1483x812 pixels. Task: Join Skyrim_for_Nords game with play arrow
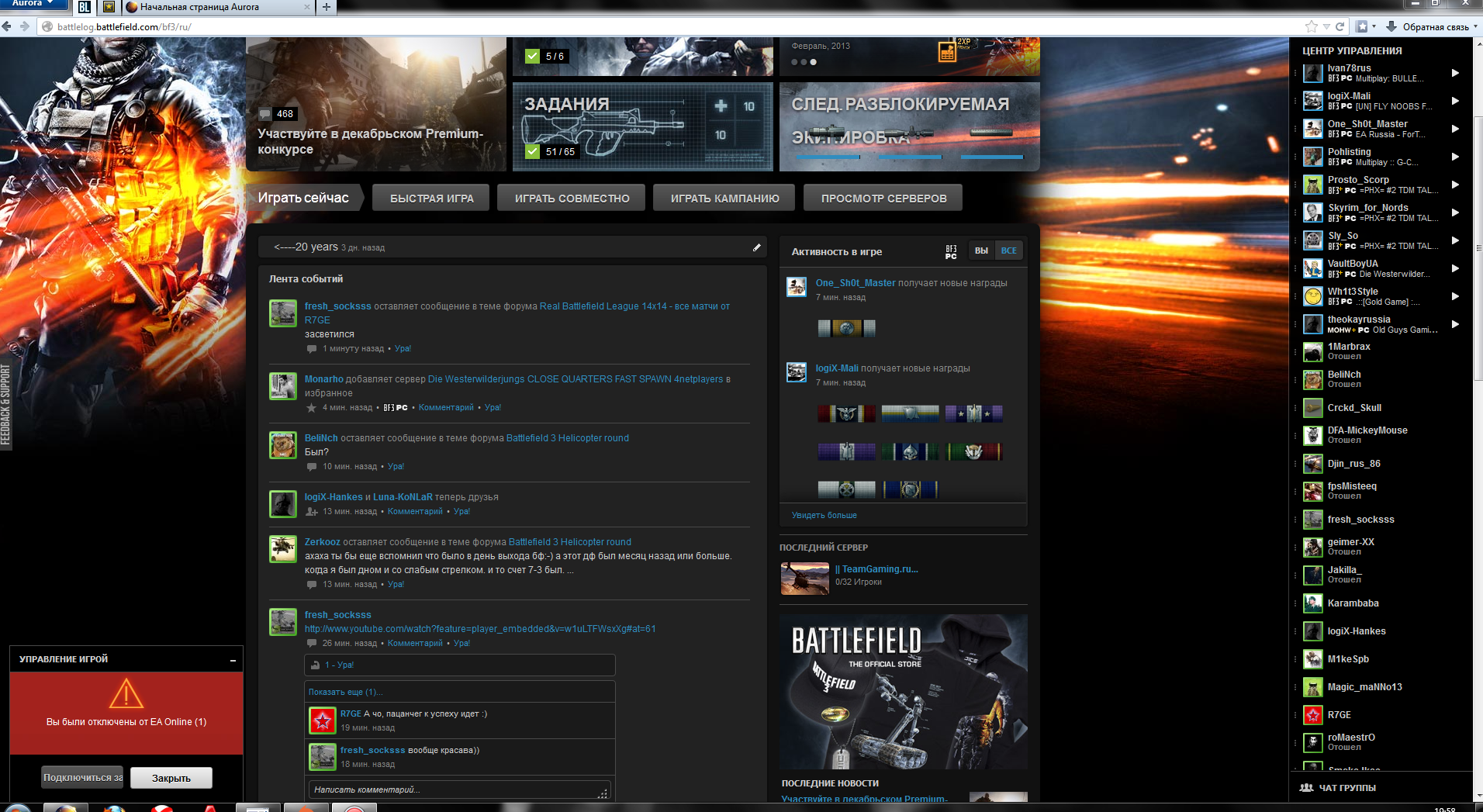point(1455,213)
